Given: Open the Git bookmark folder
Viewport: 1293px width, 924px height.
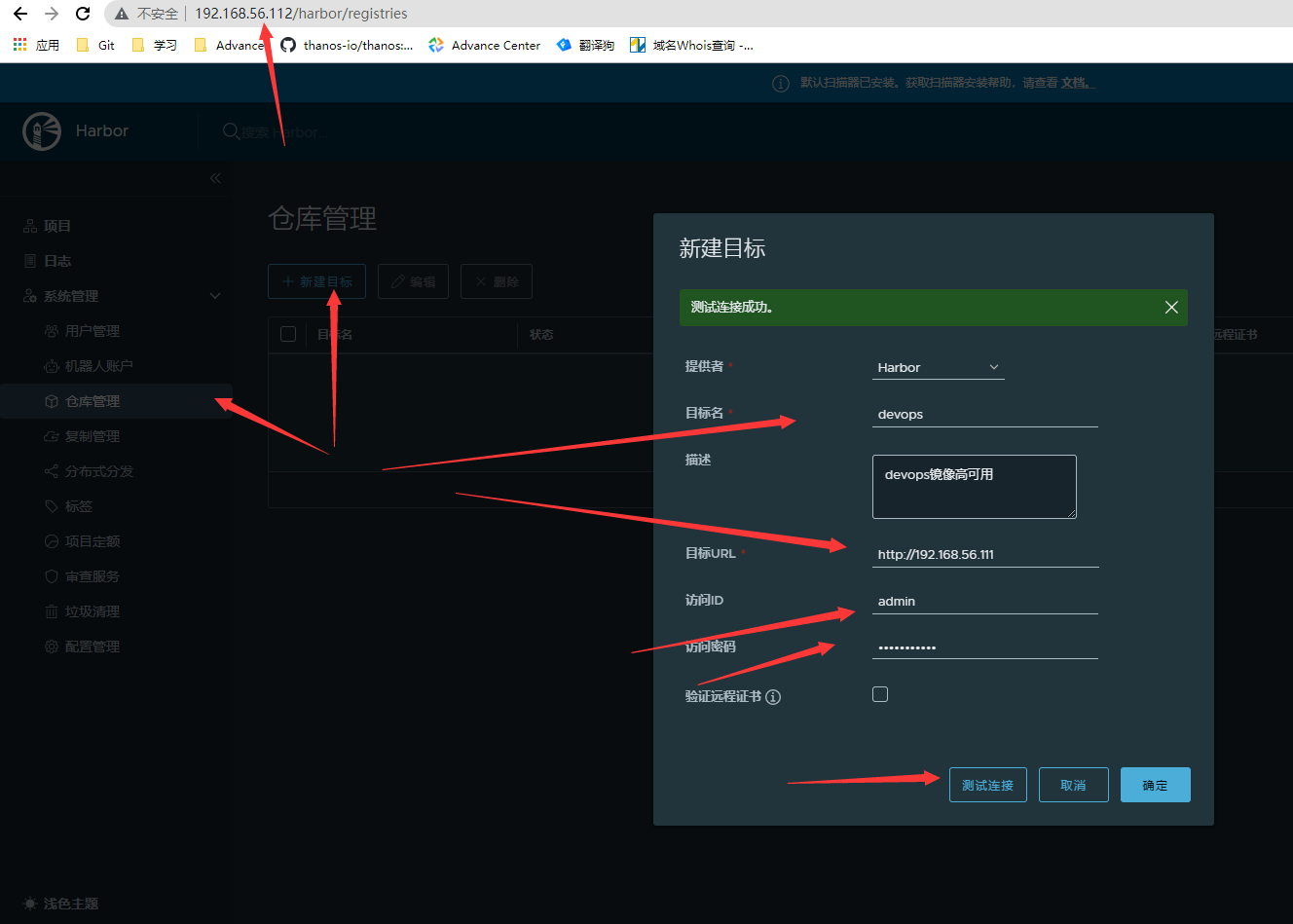Looking at the screenshot, I should [95, 45].
